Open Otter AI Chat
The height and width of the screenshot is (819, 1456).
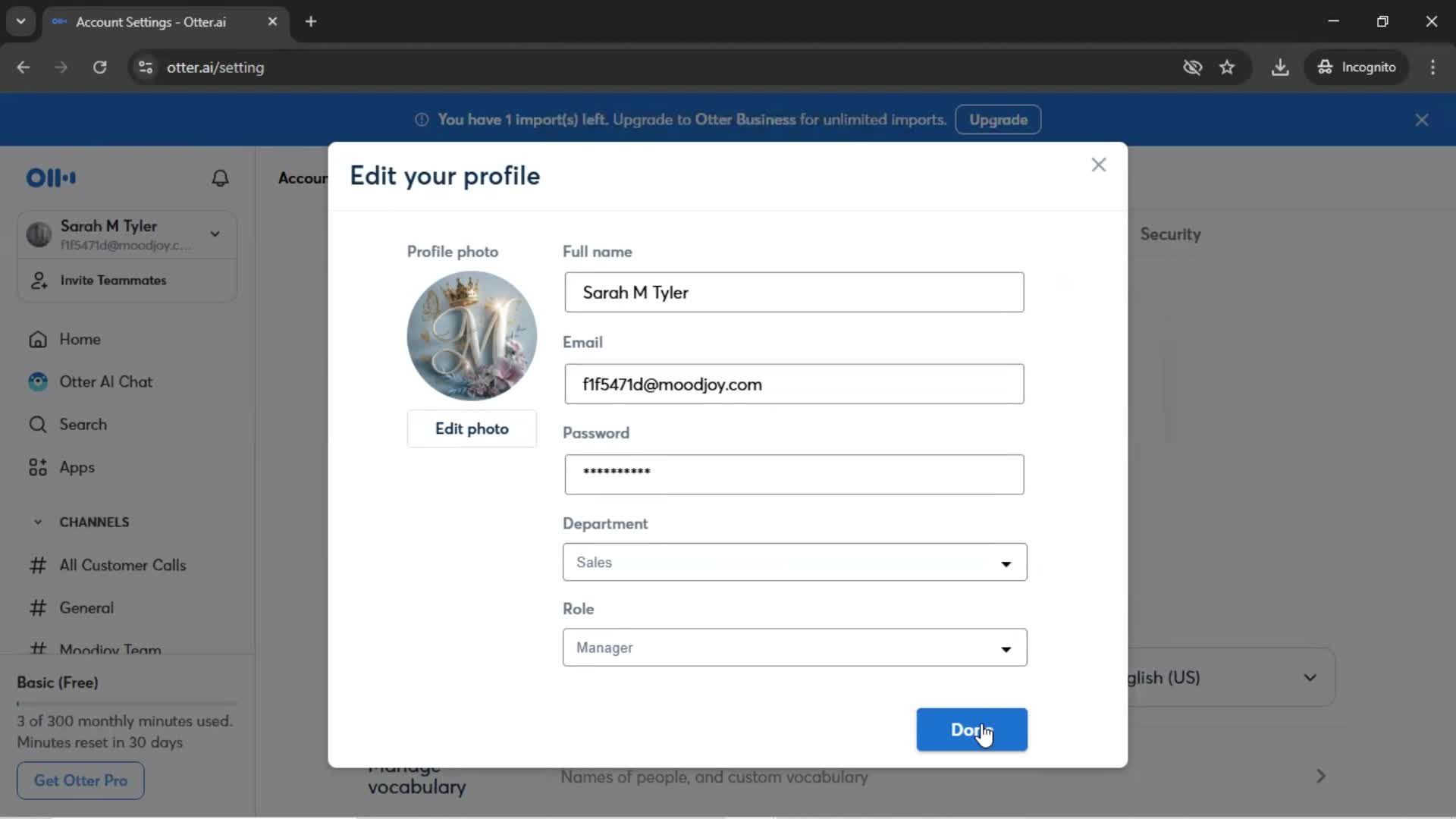click(x=106, y=382)
